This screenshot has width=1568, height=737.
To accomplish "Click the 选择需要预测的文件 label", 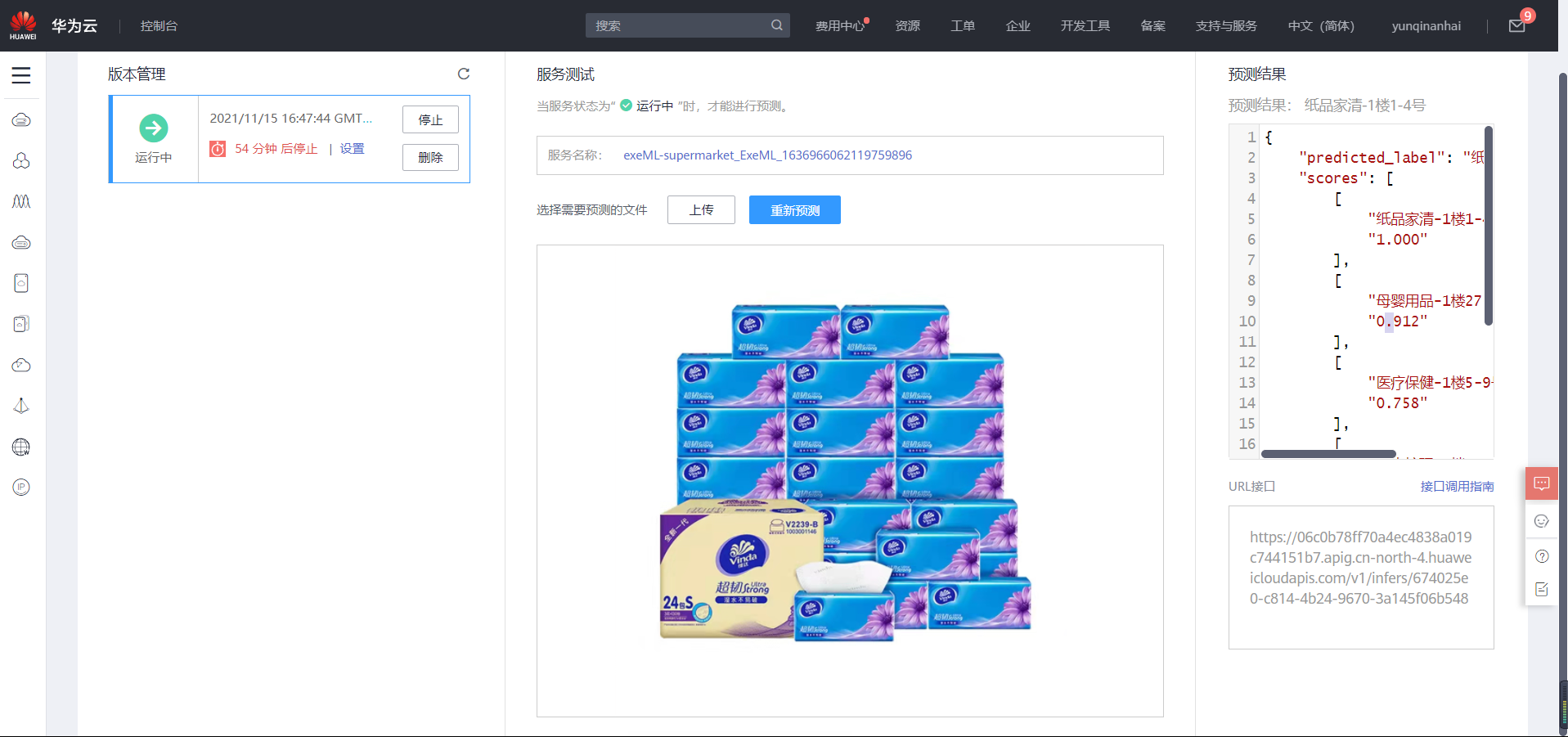I will coord(592,210).
